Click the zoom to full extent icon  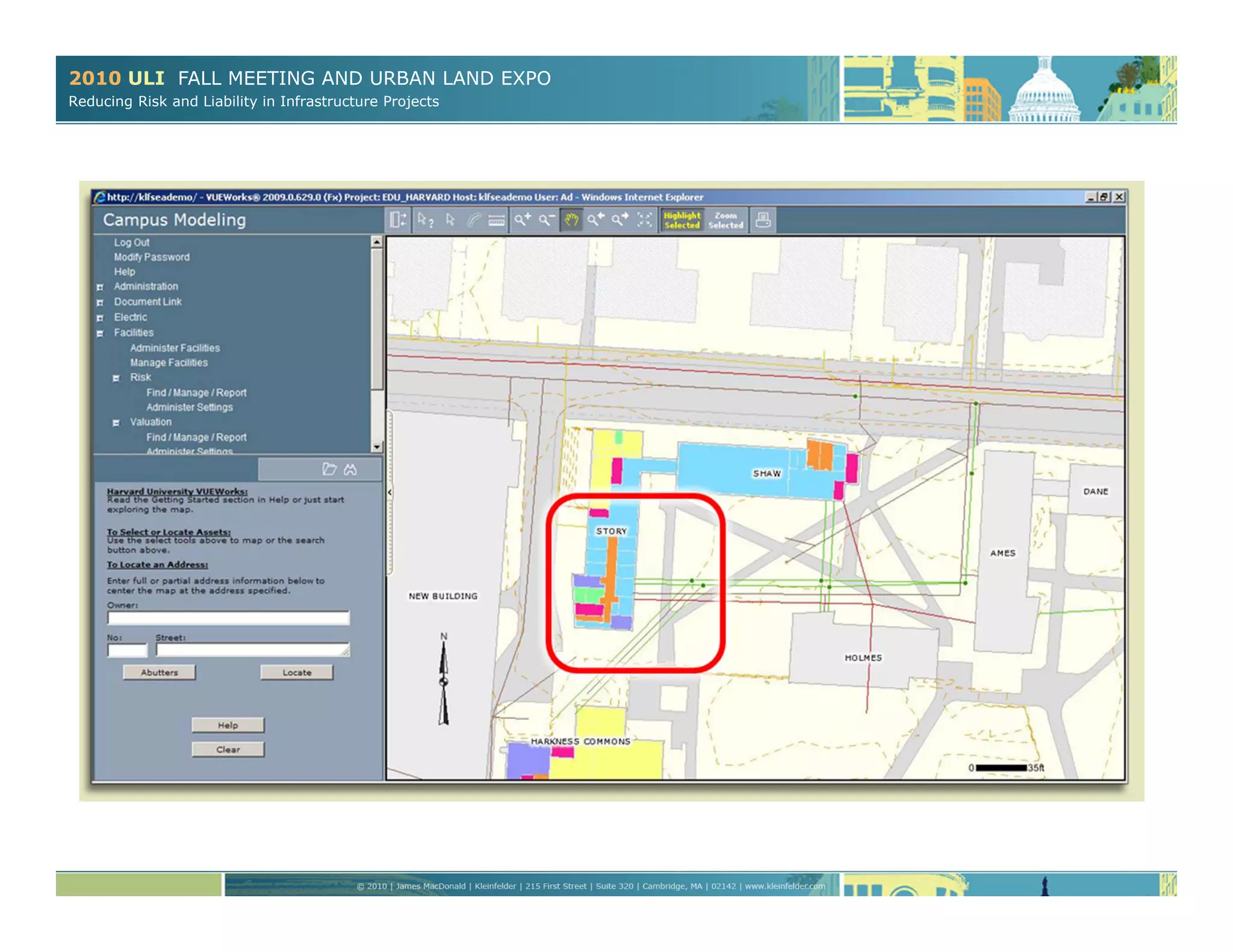[644, 220]
